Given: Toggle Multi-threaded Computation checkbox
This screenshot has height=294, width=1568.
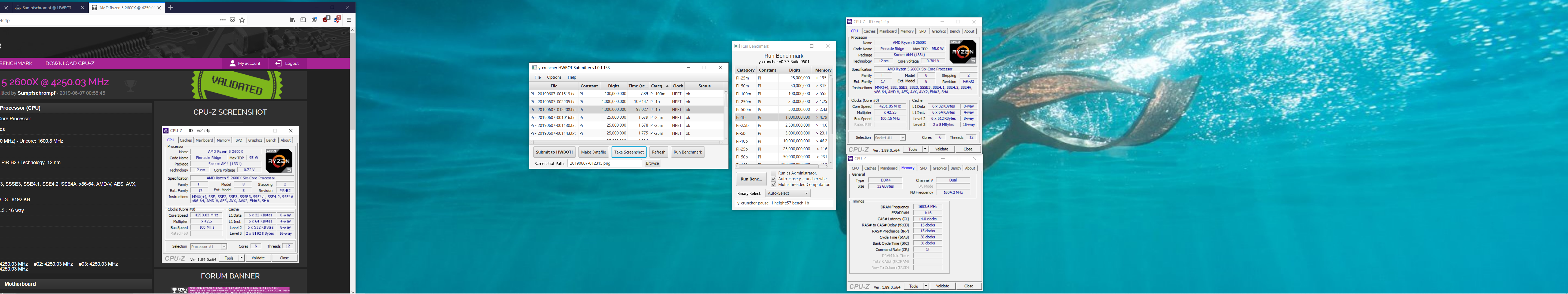Looking at the screenshot, I should click(774, 185).
